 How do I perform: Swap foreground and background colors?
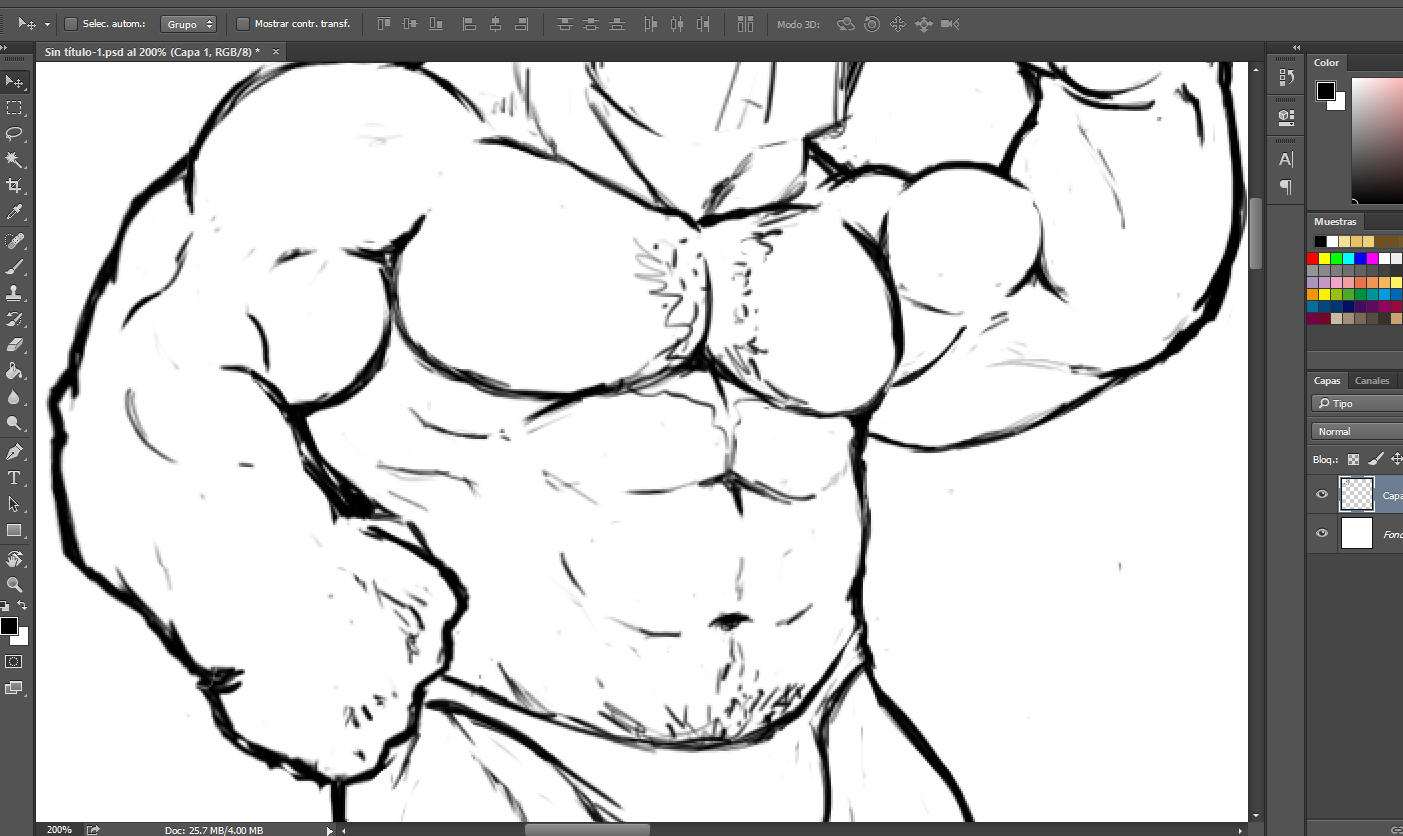22,606
